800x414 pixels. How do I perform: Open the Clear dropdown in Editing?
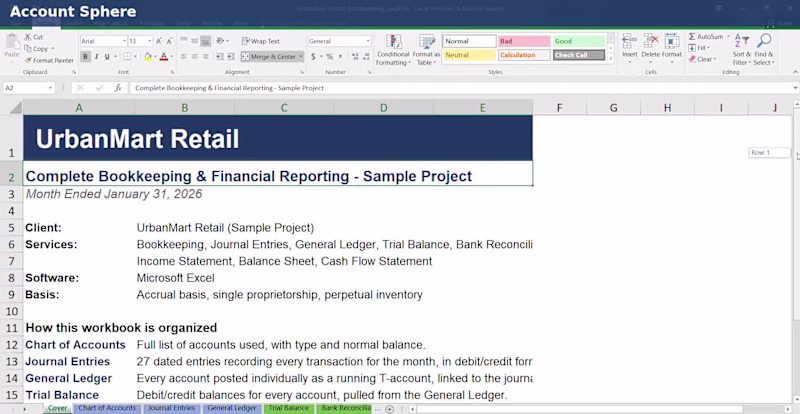click(703, 59)
